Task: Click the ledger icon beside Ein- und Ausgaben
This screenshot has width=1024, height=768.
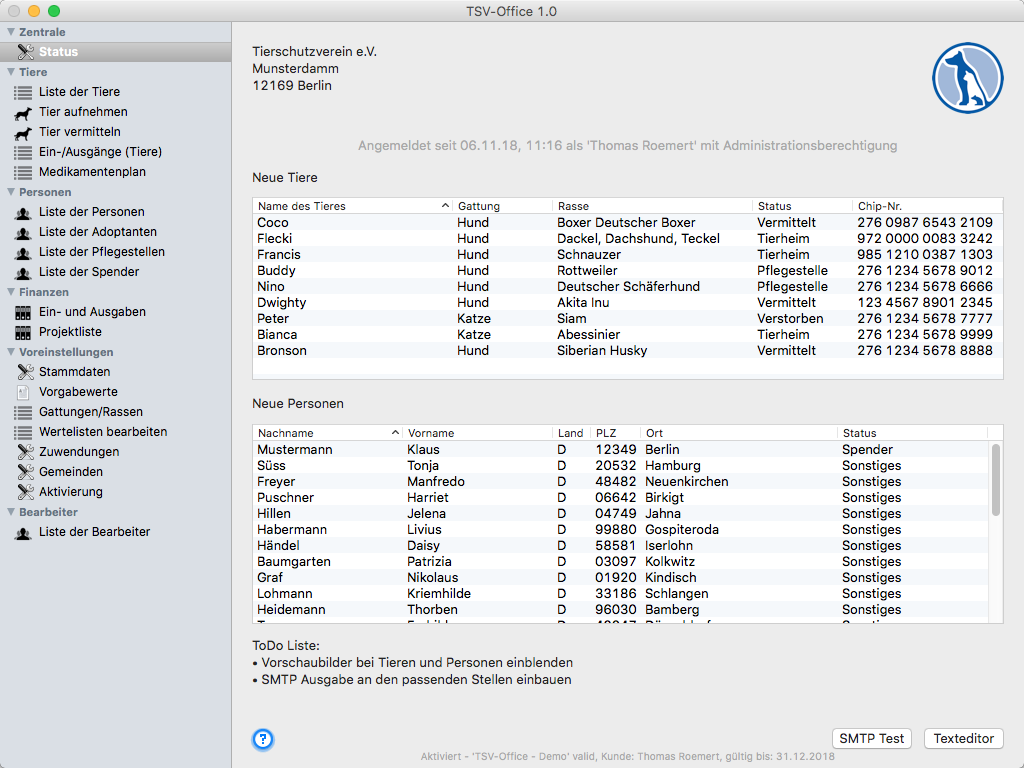Action: click(x=23, y=312)
